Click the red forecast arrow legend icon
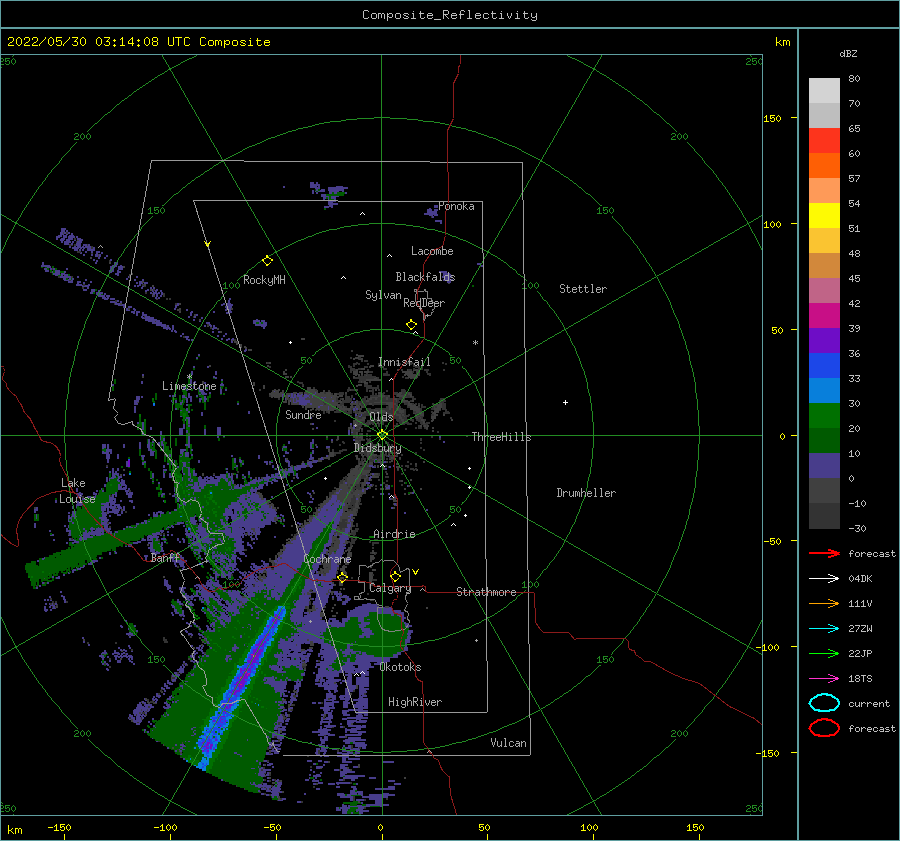The height and width of the screenshot is (841, 900). tap(824, 553)
